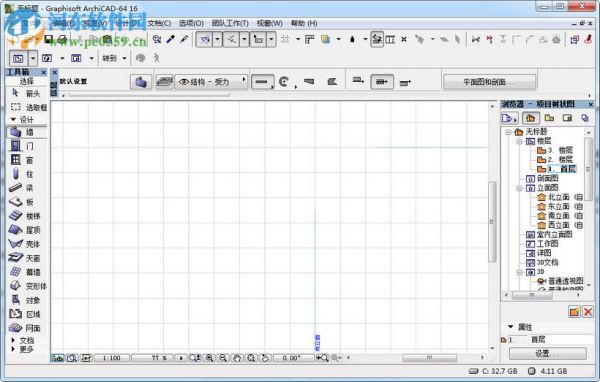Image resolution: width=600 pixels, height=382 pixels.
Task: Collapse the 设计 group in toolbox
Action: (x=13, y=119)
